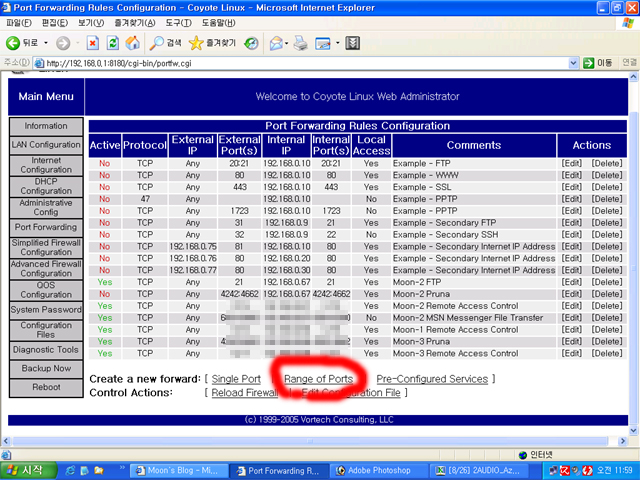The height and width of the screenshot is (480, 640).
Task: Open Search magnifier icon
Action: (x=156, y=43)
